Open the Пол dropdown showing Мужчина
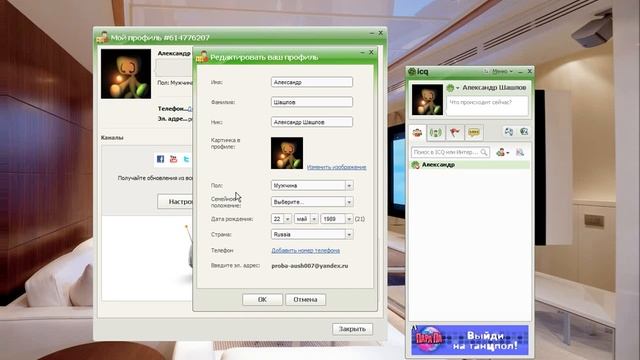640x360 pixels. click(312, 185)
